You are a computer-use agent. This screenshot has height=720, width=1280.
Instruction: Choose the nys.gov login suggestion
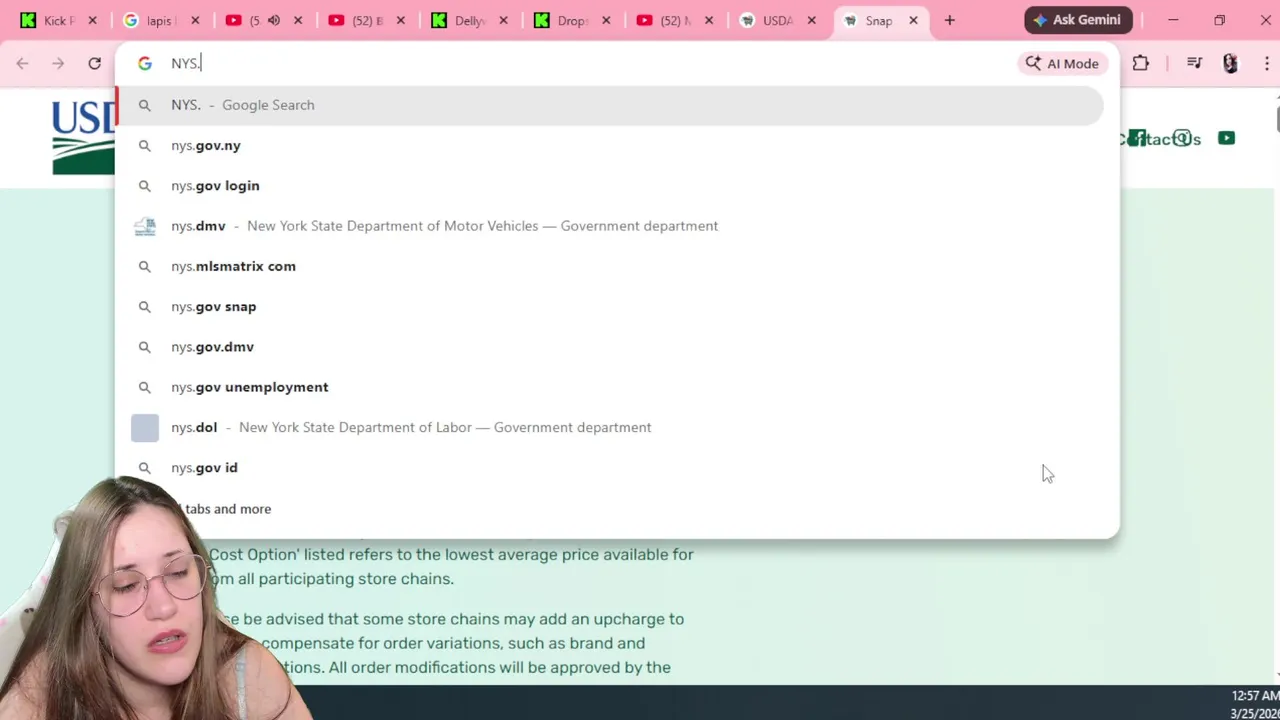[610, 186]
